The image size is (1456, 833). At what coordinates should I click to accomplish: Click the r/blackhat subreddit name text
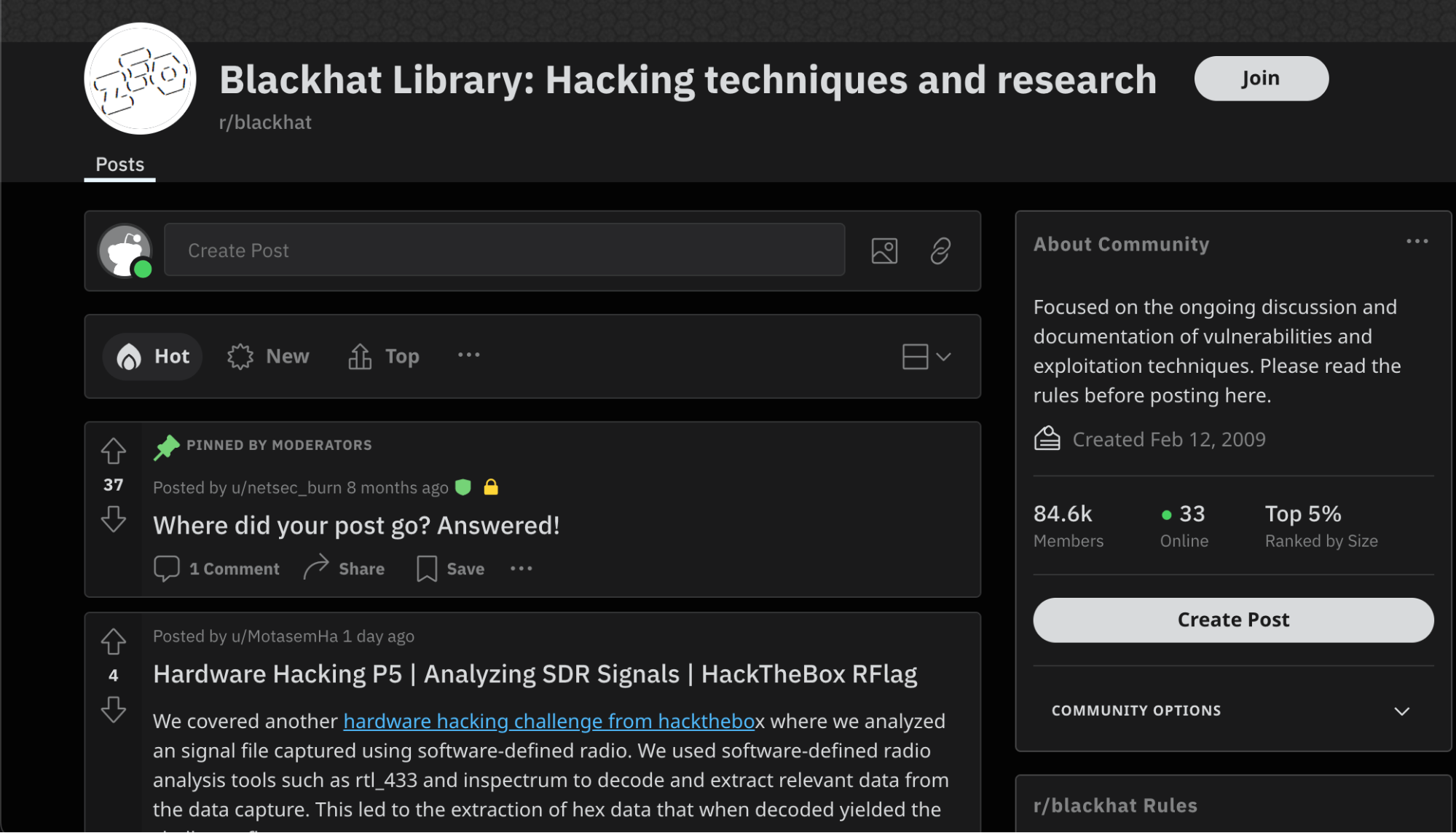click(265, 122)
